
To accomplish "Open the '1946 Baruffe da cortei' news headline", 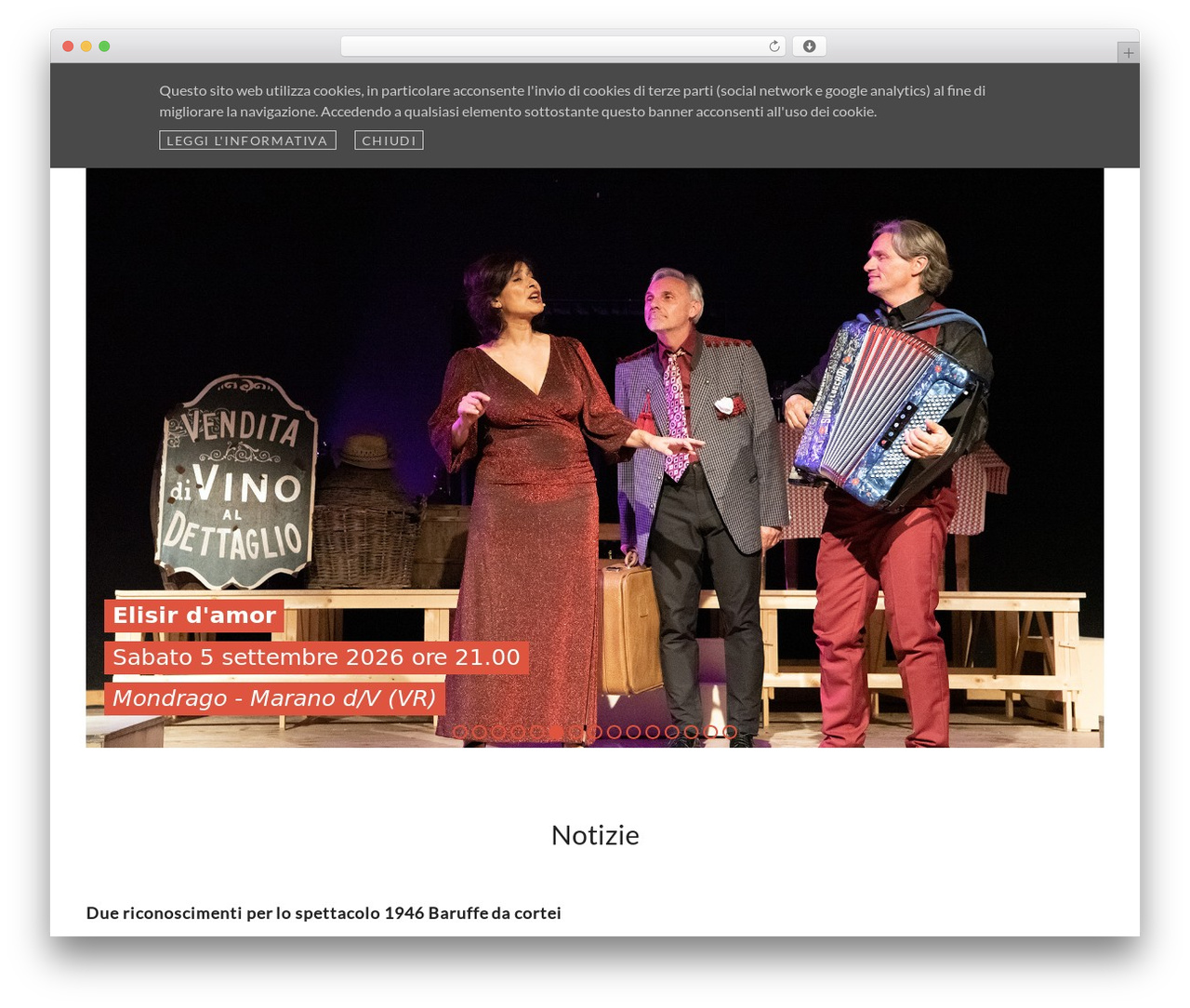I will (324, 913).
